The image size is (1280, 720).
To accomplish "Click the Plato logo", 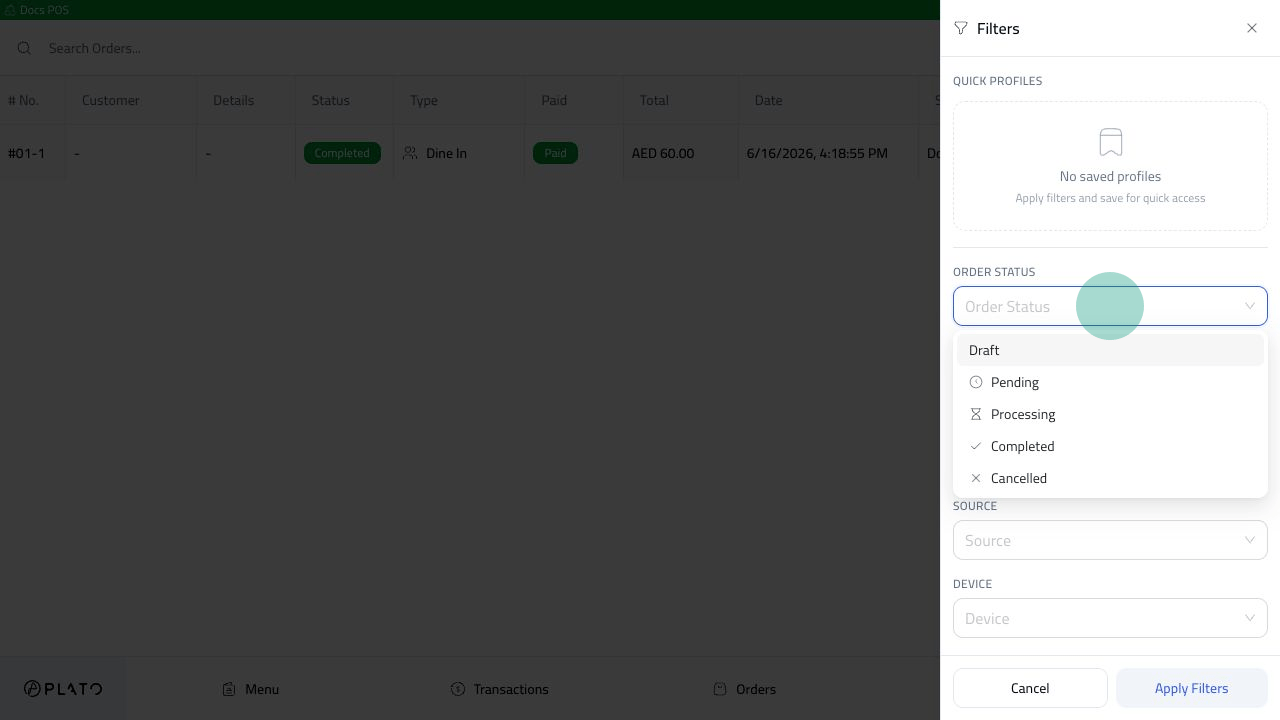I will pyautogui.click(x=63, y=689).
